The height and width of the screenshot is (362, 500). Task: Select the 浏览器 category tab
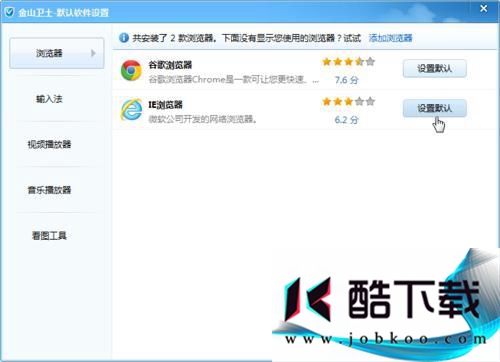point(57,53)
